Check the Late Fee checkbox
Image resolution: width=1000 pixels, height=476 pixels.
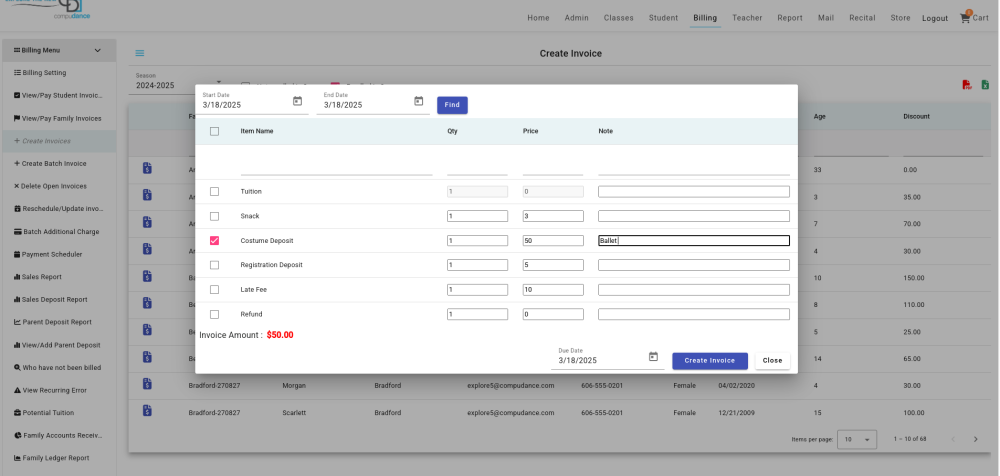point(214,290)
